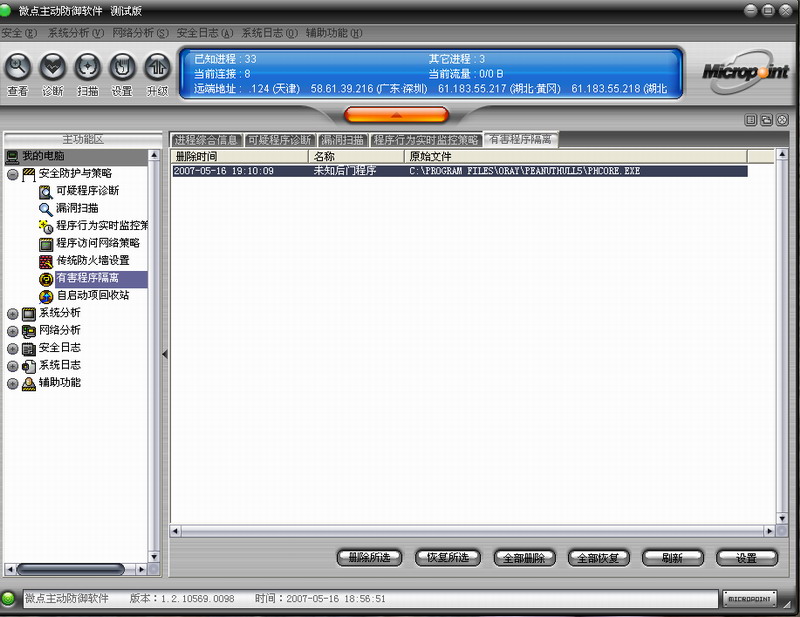Screen dimensions: 800x617
Task: Collapse the sidebar with the splitter arrow
Action: pos(165,354)
